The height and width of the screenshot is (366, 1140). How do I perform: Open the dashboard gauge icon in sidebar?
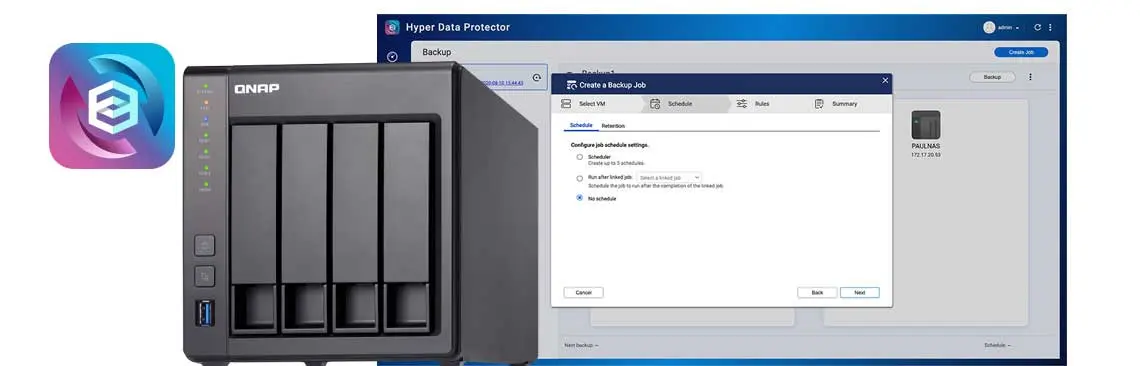pos(393,57)
